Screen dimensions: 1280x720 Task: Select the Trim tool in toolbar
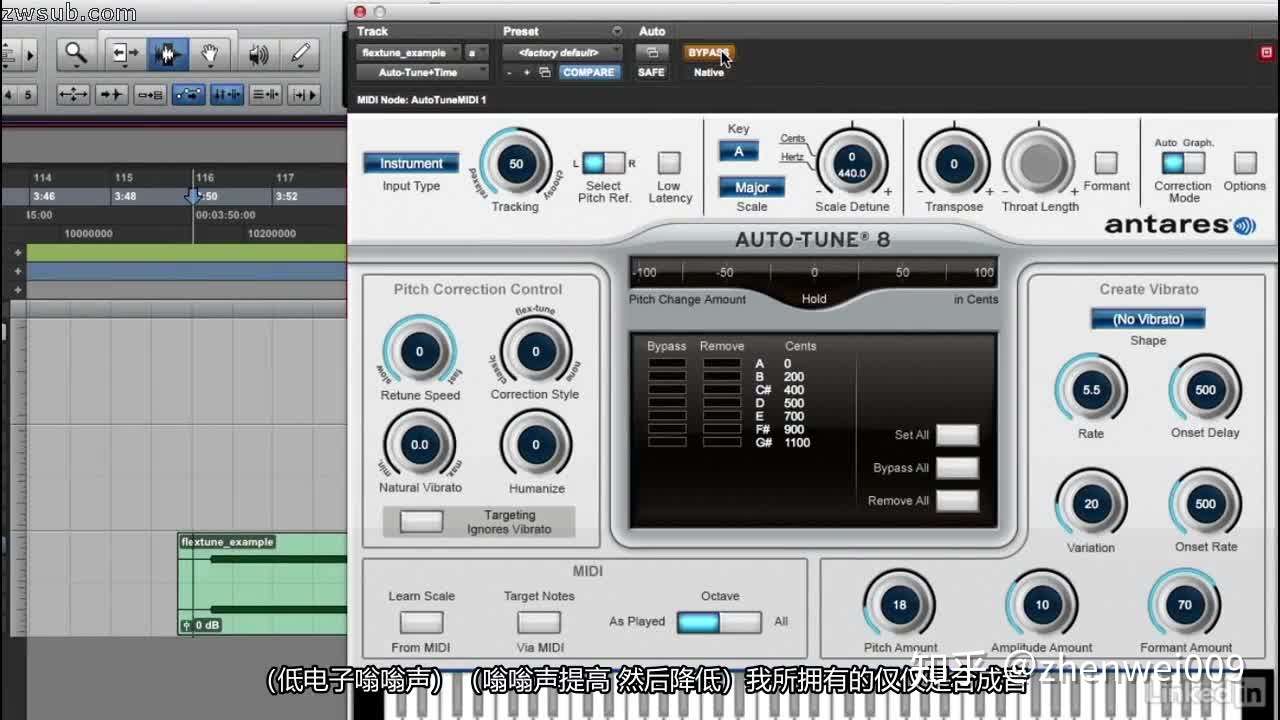point(124,54)
